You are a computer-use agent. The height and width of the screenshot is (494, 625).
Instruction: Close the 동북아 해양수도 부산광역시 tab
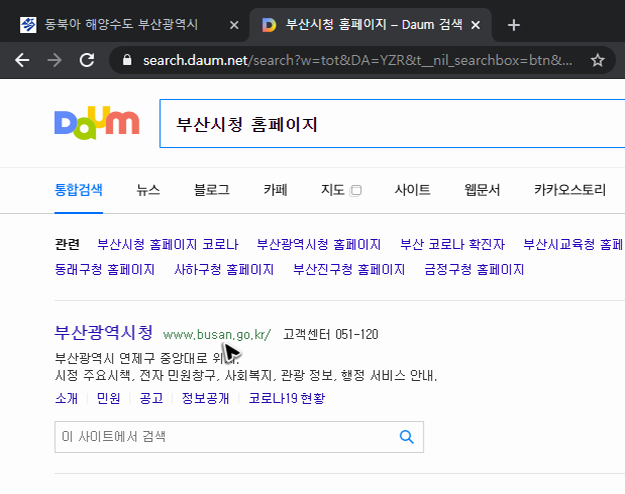(234, 25)
